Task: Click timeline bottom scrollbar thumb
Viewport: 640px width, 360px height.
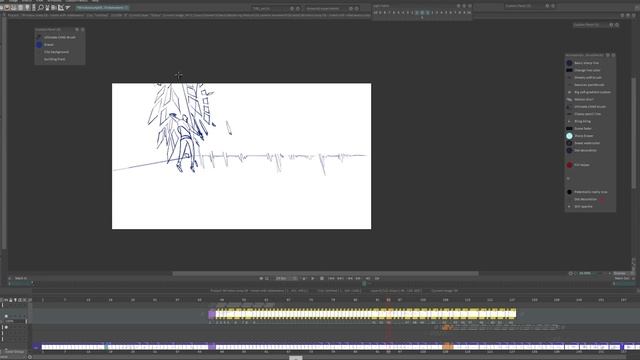Action: [296, 358]
